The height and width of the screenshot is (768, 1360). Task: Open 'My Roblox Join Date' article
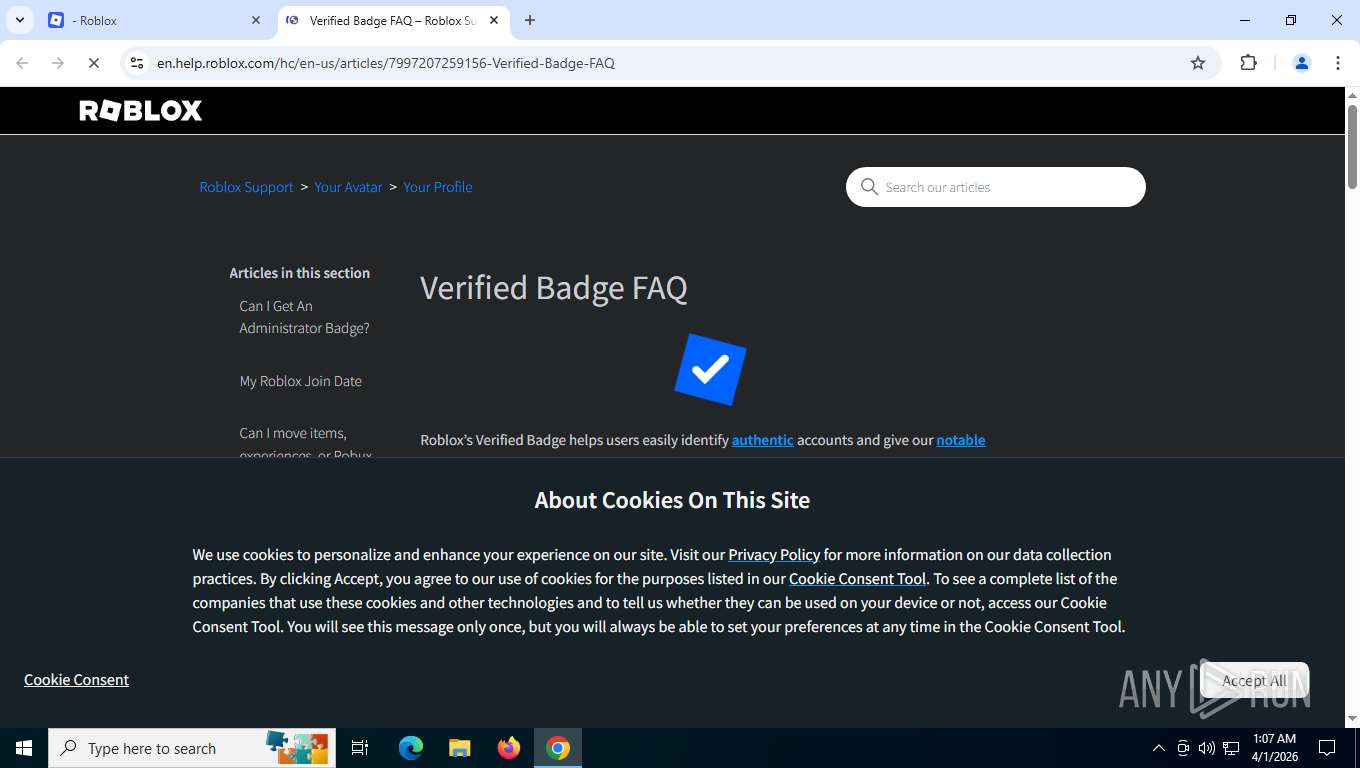point(300,381)
